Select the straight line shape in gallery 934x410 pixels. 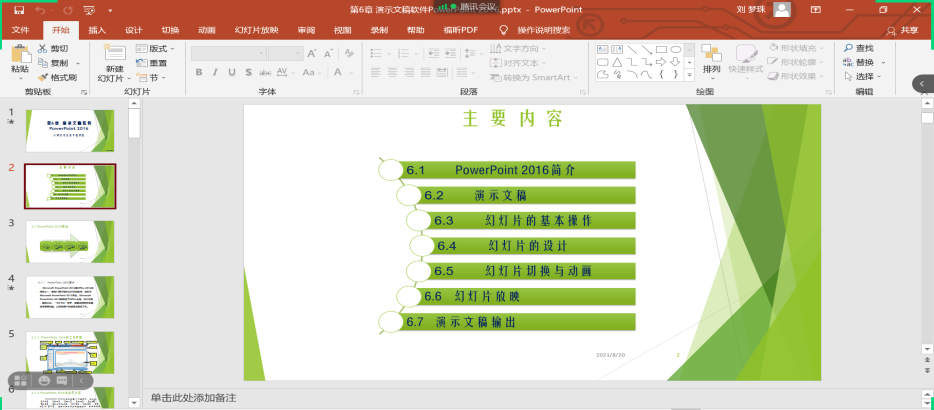(631, 49)
